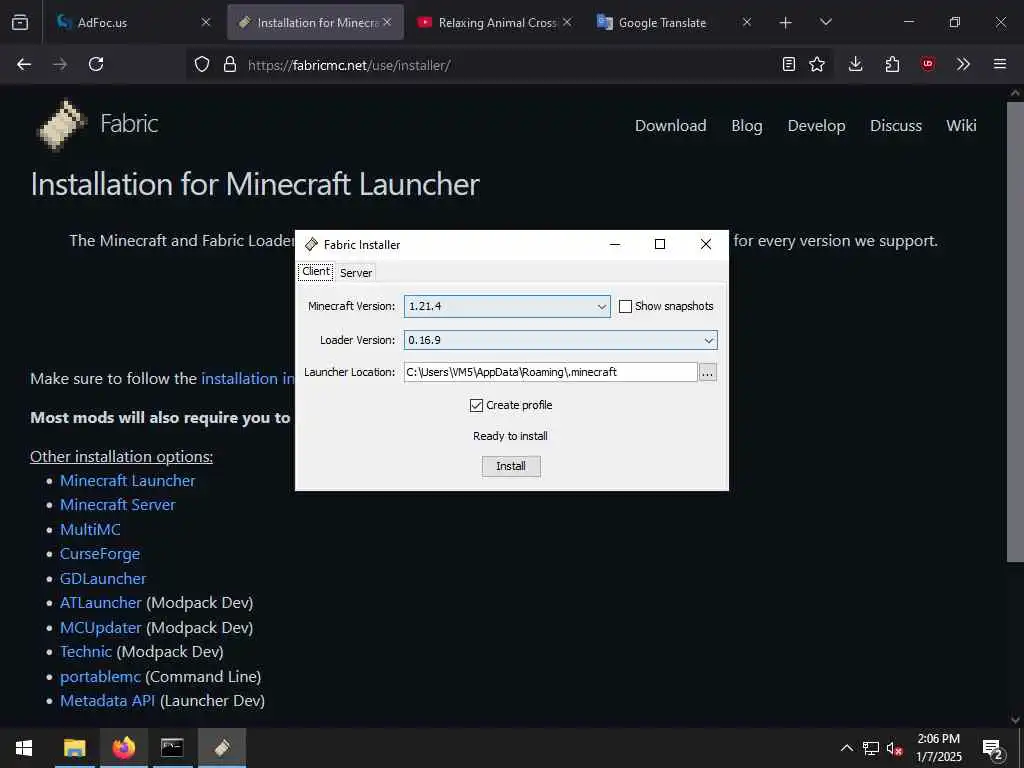The height and width of the screenshot is (768, 1024).
Task: Show hidden system tray icons
Action: 846,748
